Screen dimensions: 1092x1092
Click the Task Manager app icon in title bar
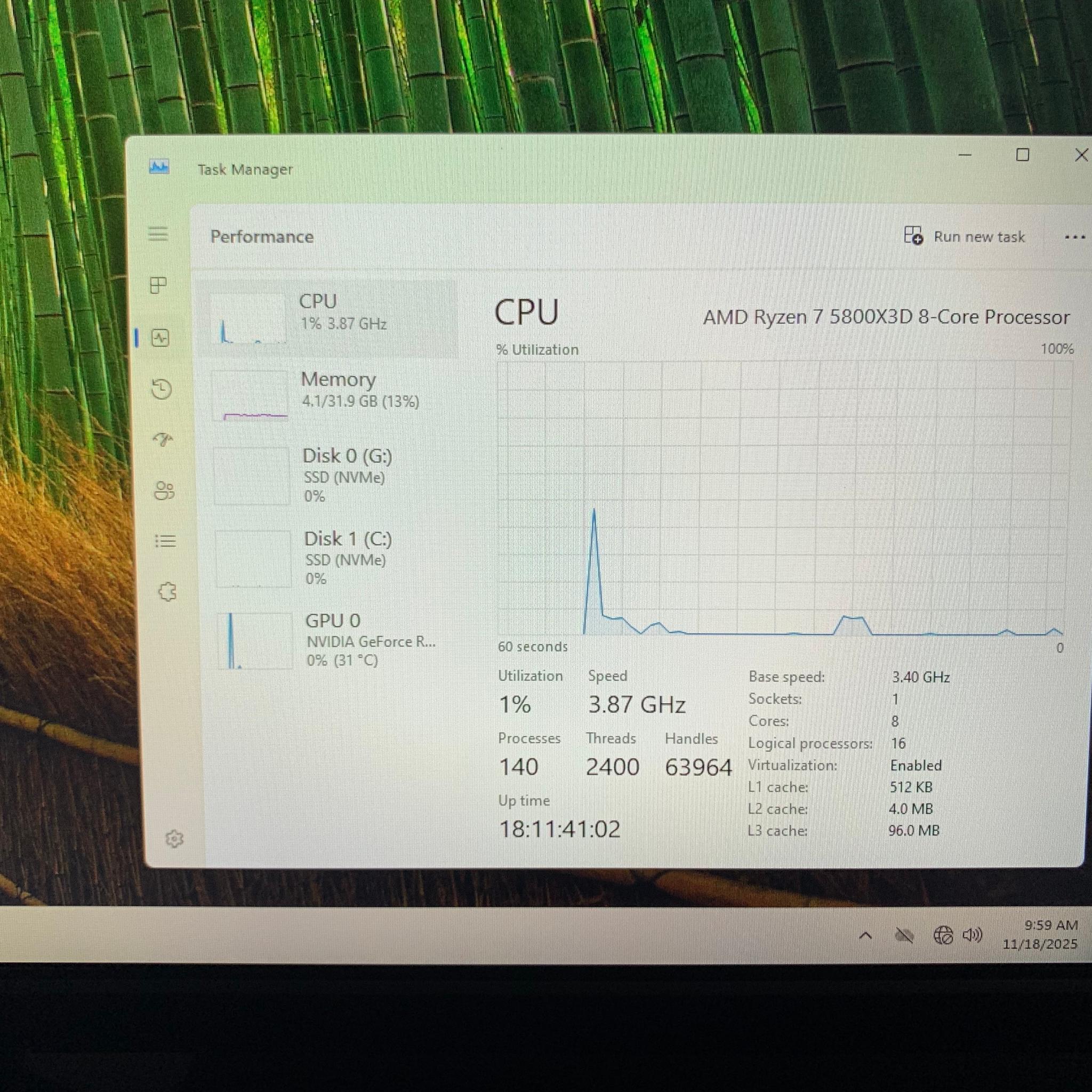[159, 167]
